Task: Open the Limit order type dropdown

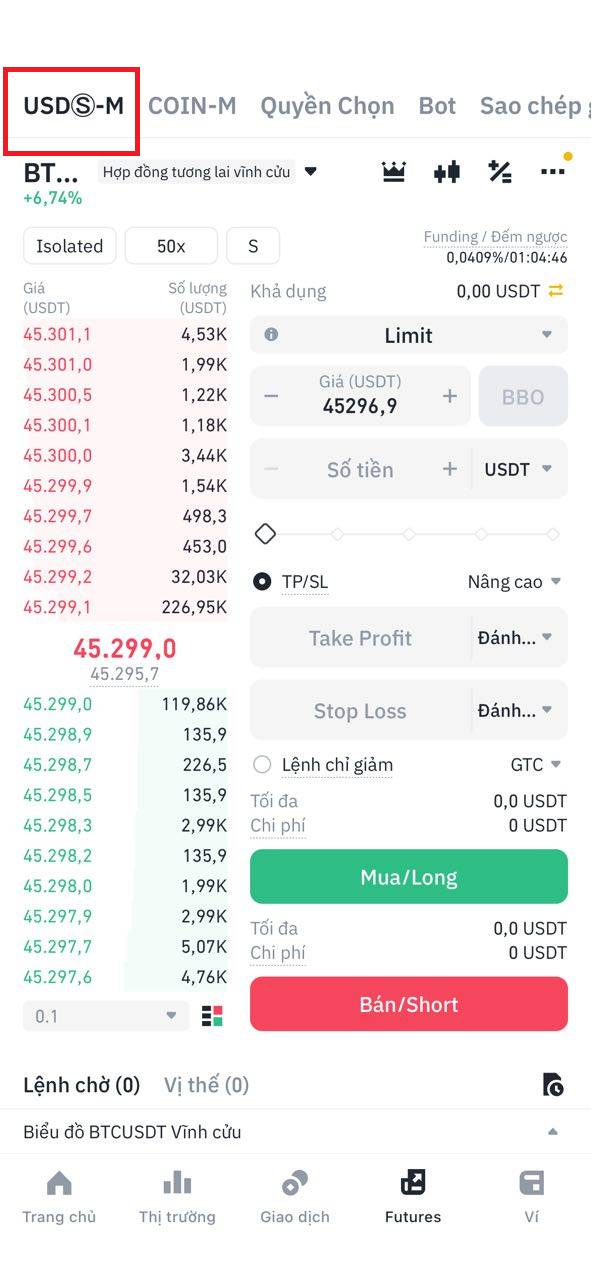Action: 409,335
